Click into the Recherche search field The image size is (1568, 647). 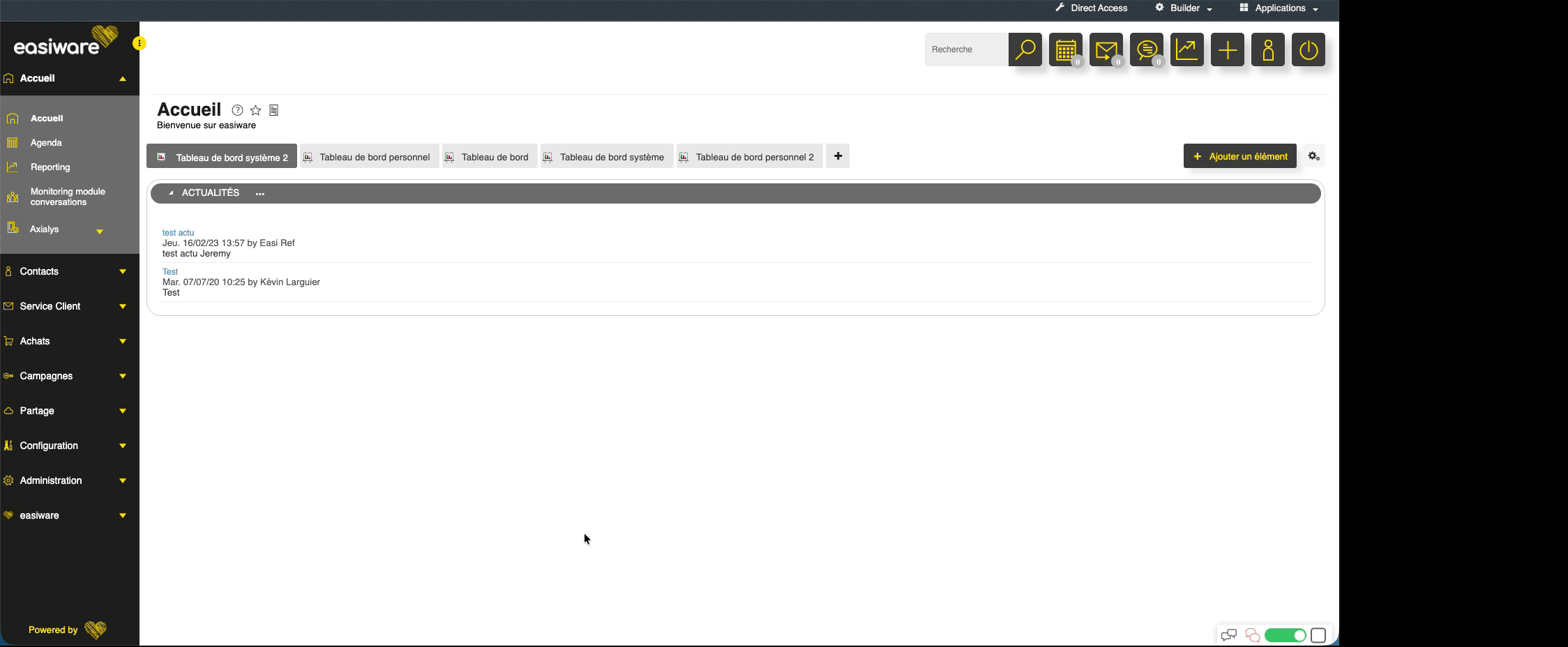pyautogui.click(x=965, y=50)
